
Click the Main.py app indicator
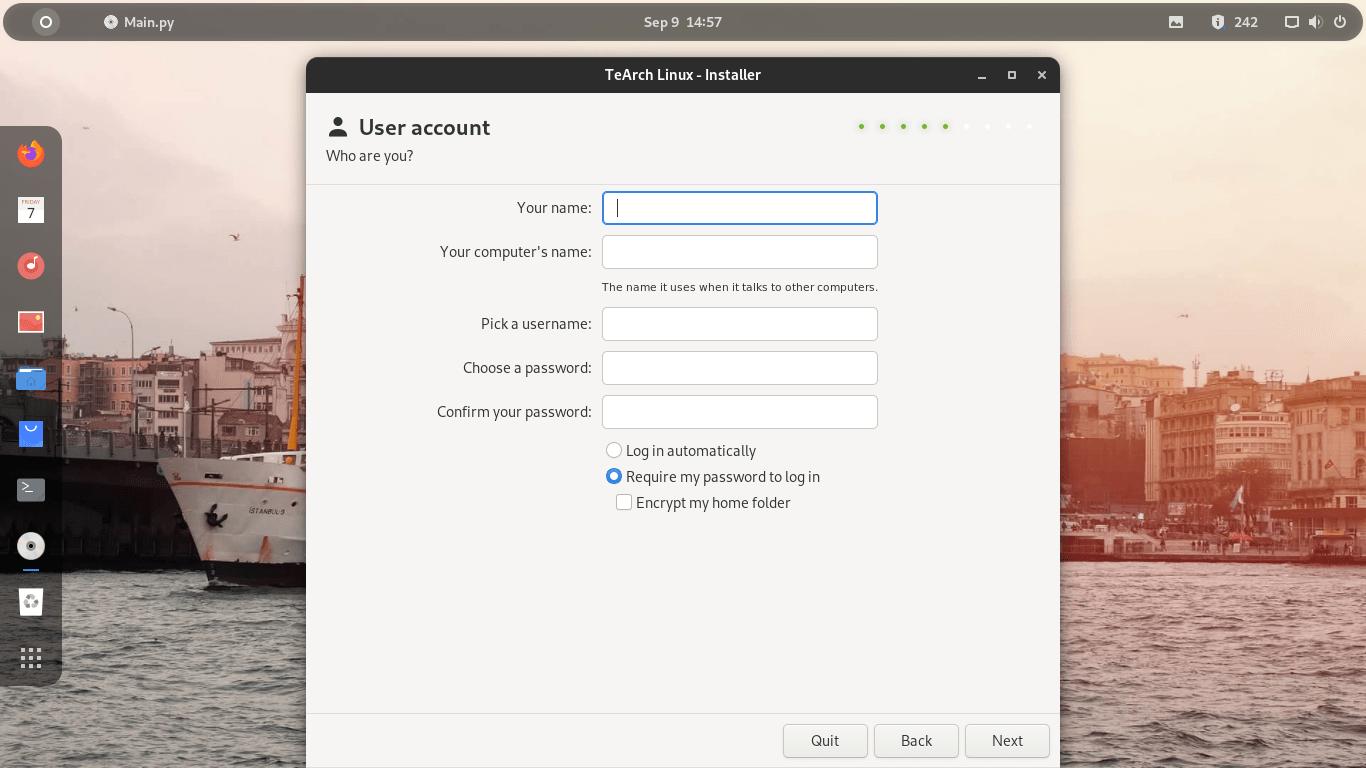[x=139, y=22]
